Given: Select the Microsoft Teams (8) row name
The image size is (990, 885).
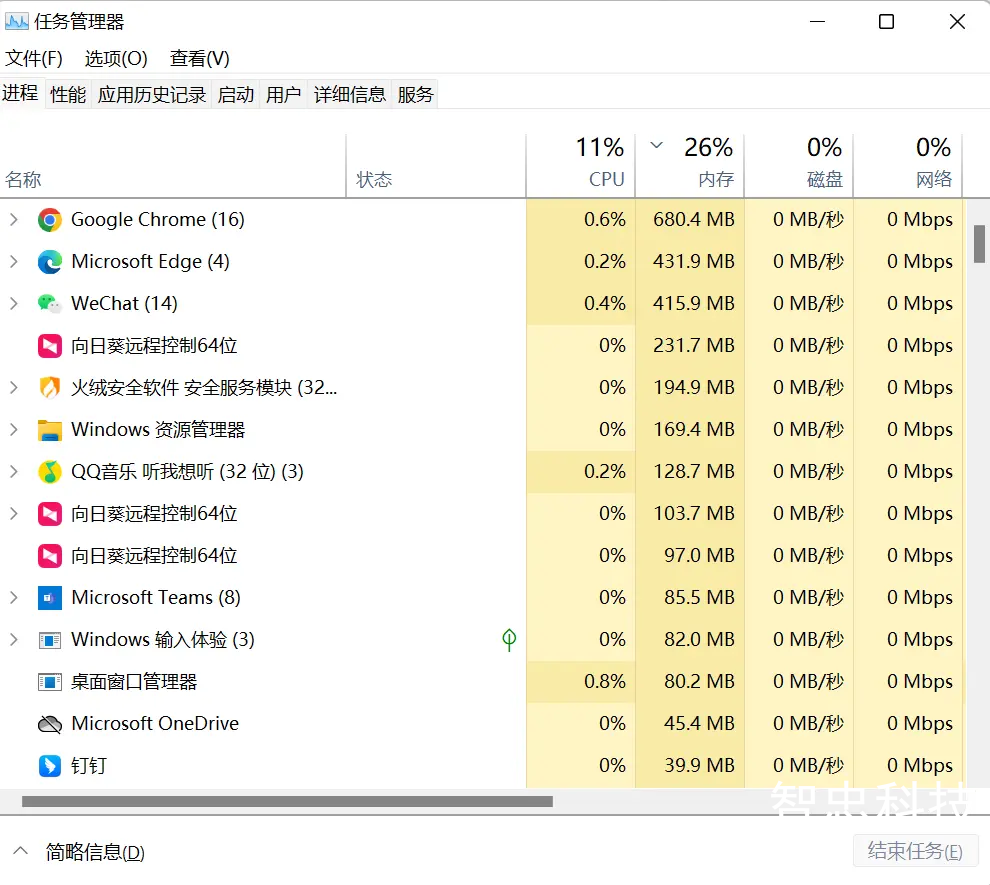Looking at the screenshot, I should tap(156, 598).
